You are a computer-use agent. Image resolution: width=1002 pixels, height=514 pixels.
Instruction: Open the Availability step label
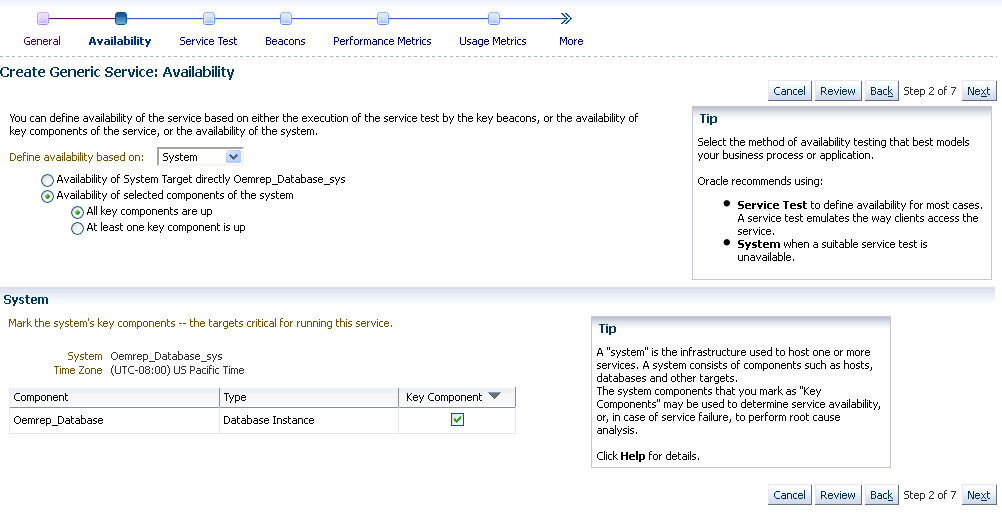(120, 41)
